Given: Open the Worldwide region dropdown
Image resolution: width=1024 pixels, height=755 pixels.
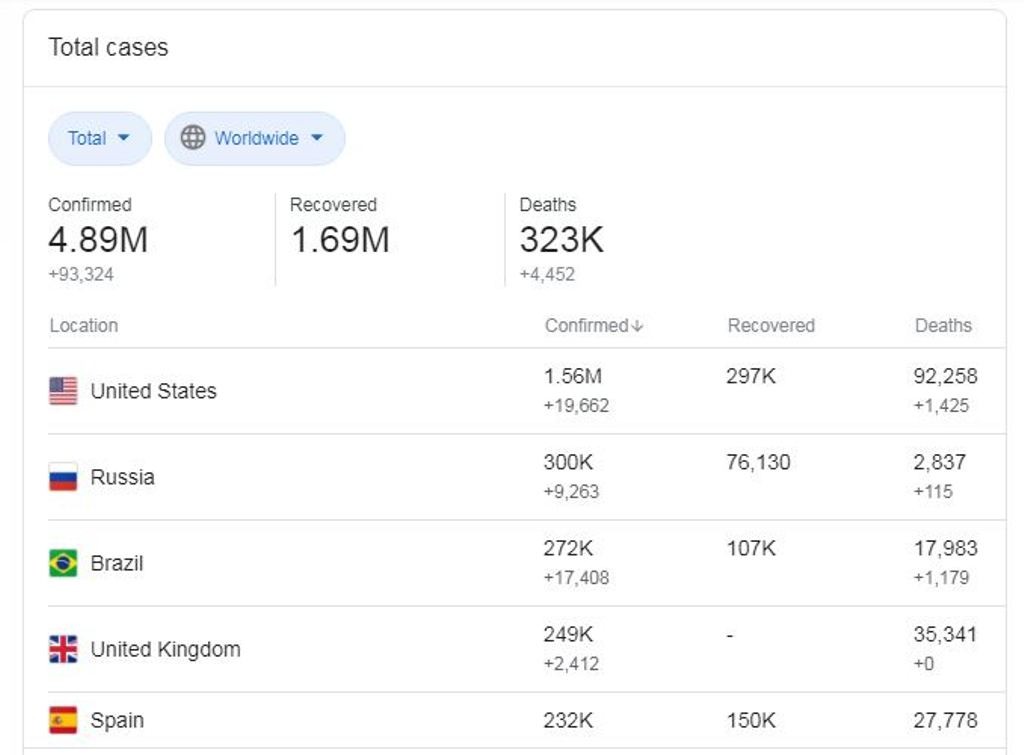Looking at the screenshot, I should tap(255, 138).
